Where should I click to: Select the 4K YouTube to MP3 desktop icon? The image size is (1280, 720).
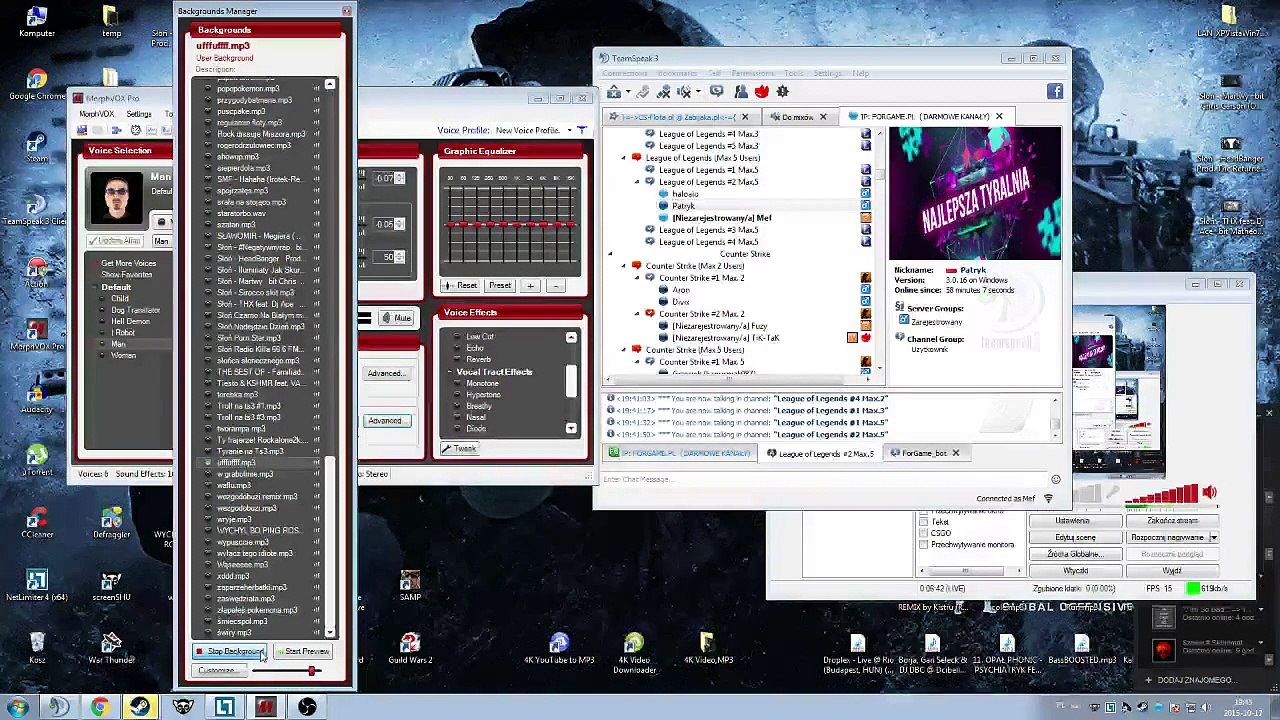pyautogui.click(x=559, y=649)
